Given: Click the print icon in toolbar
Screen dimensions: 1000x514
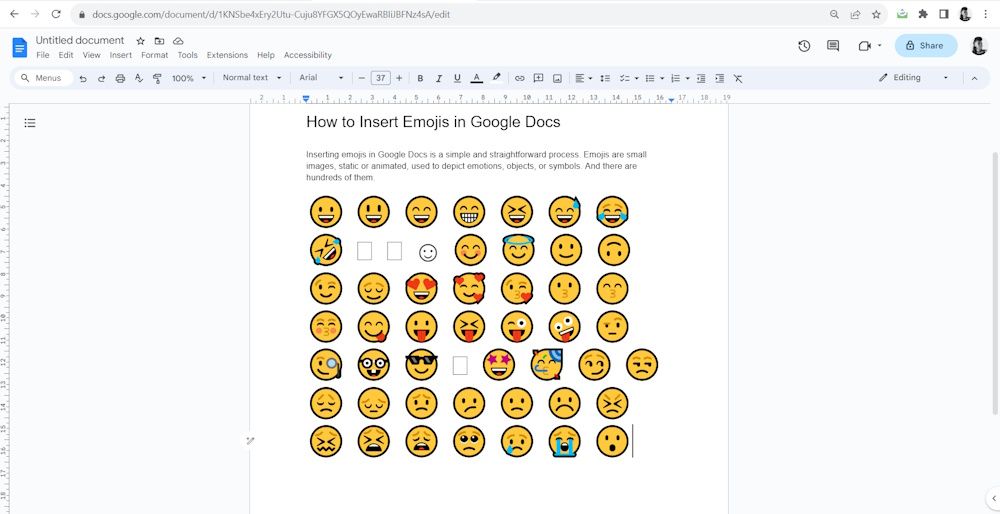Looking at the screenshot, I should (x=120, y=78).
